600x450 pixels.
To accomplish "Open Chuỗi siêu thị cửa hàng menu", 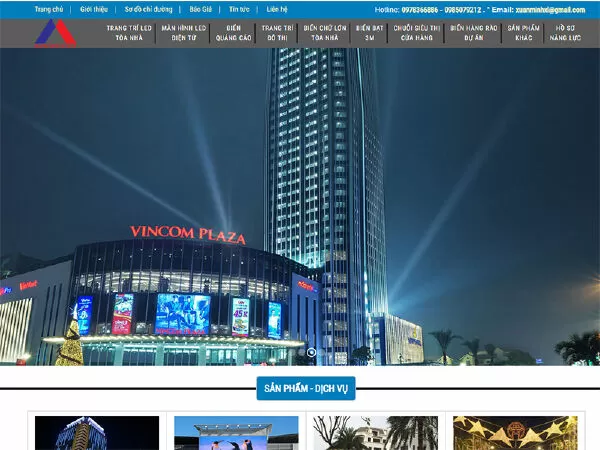I will 417,33.
